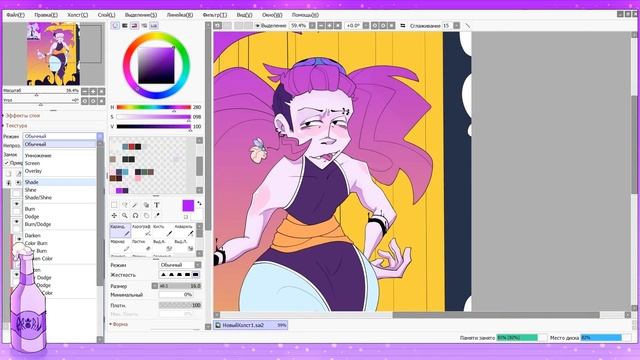Choose the Ластик eraser tool
Image resolution: width=640 pixels, height=360 pixels.
pyautogui.click(x=142, y=245)
